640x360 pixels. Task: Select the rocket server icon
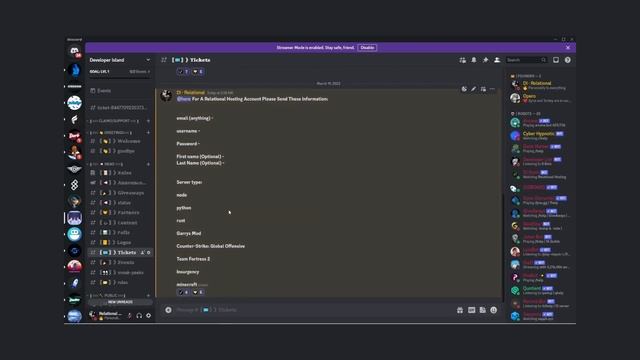point(74,283)
